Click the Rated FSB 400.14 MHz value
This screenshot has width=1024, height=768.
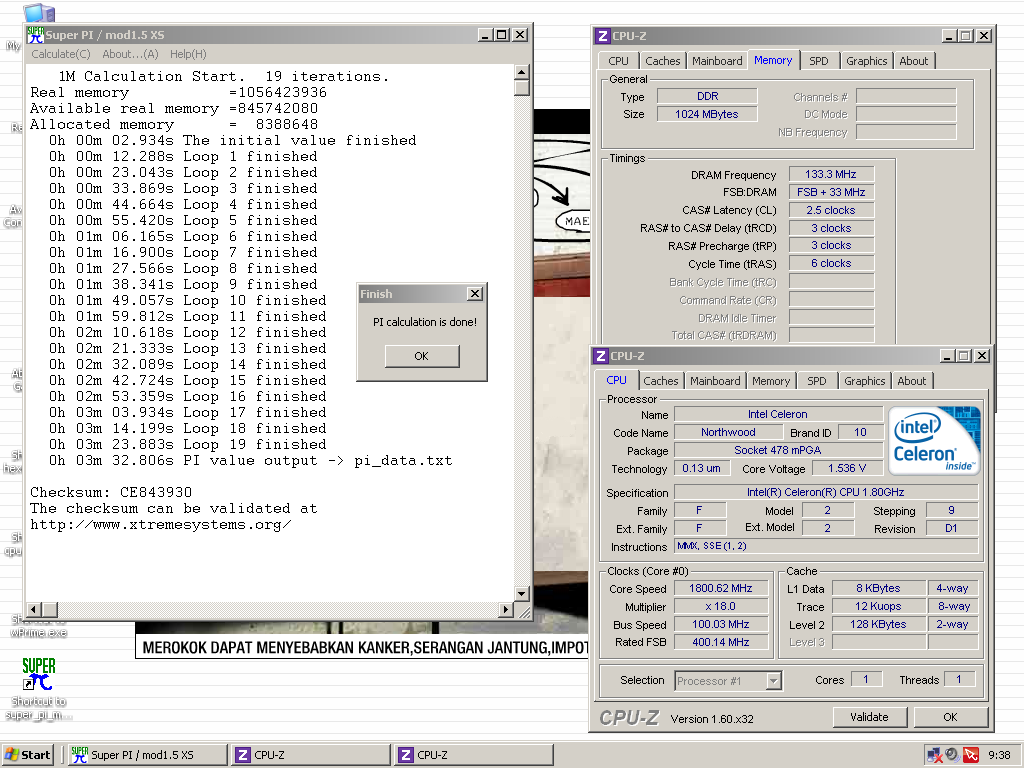tap(721, 643)
